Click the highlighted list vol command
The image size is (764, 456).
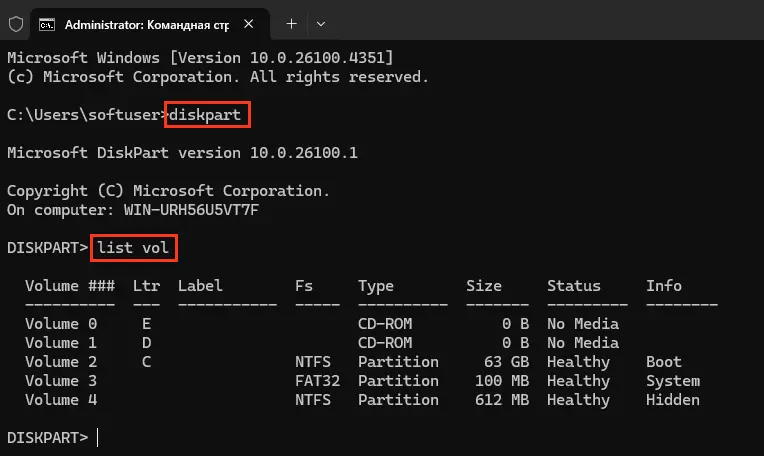coord(134,248)
